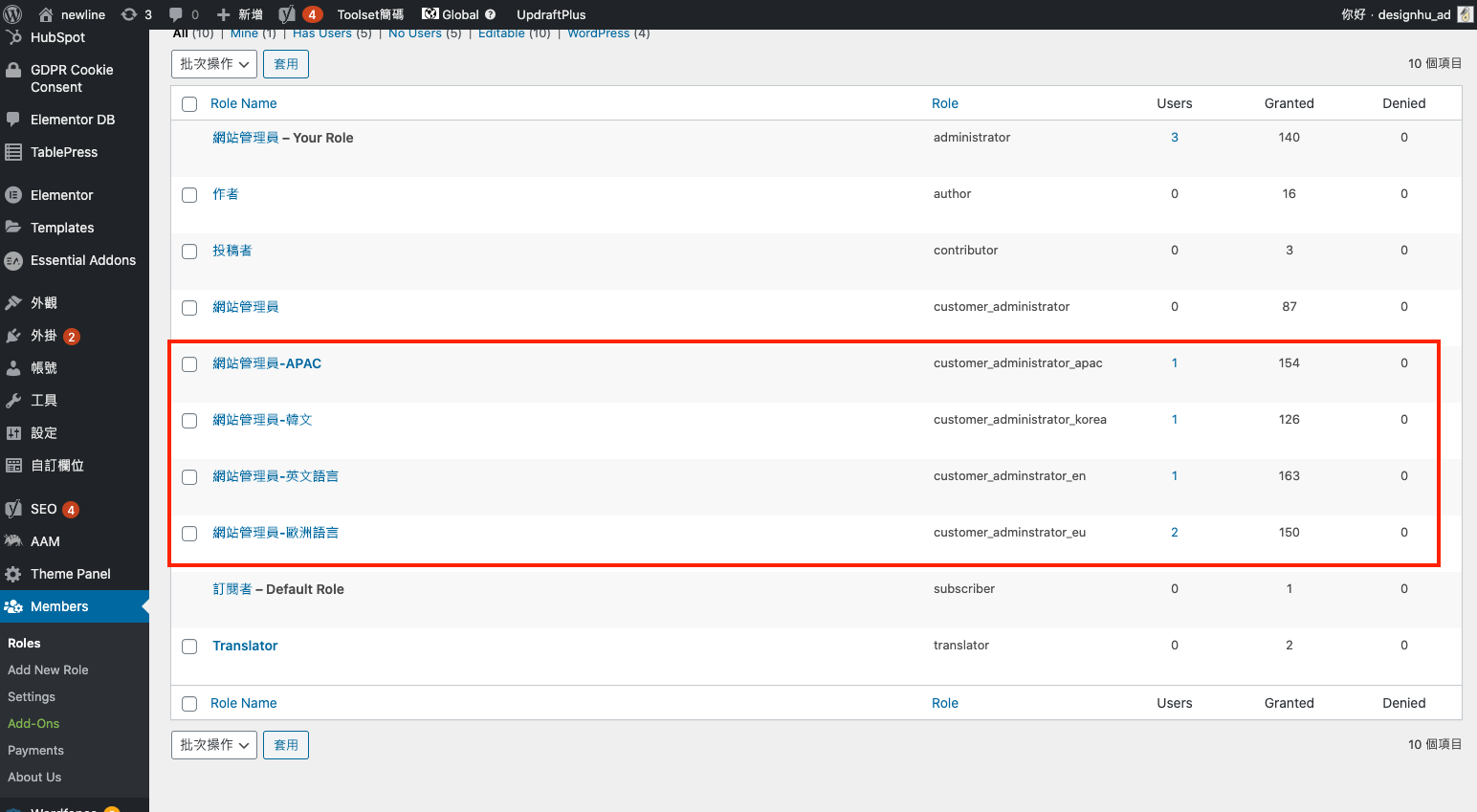
Task: Open the customer_administrator_korea role name link
Action: tap(262, 420)
